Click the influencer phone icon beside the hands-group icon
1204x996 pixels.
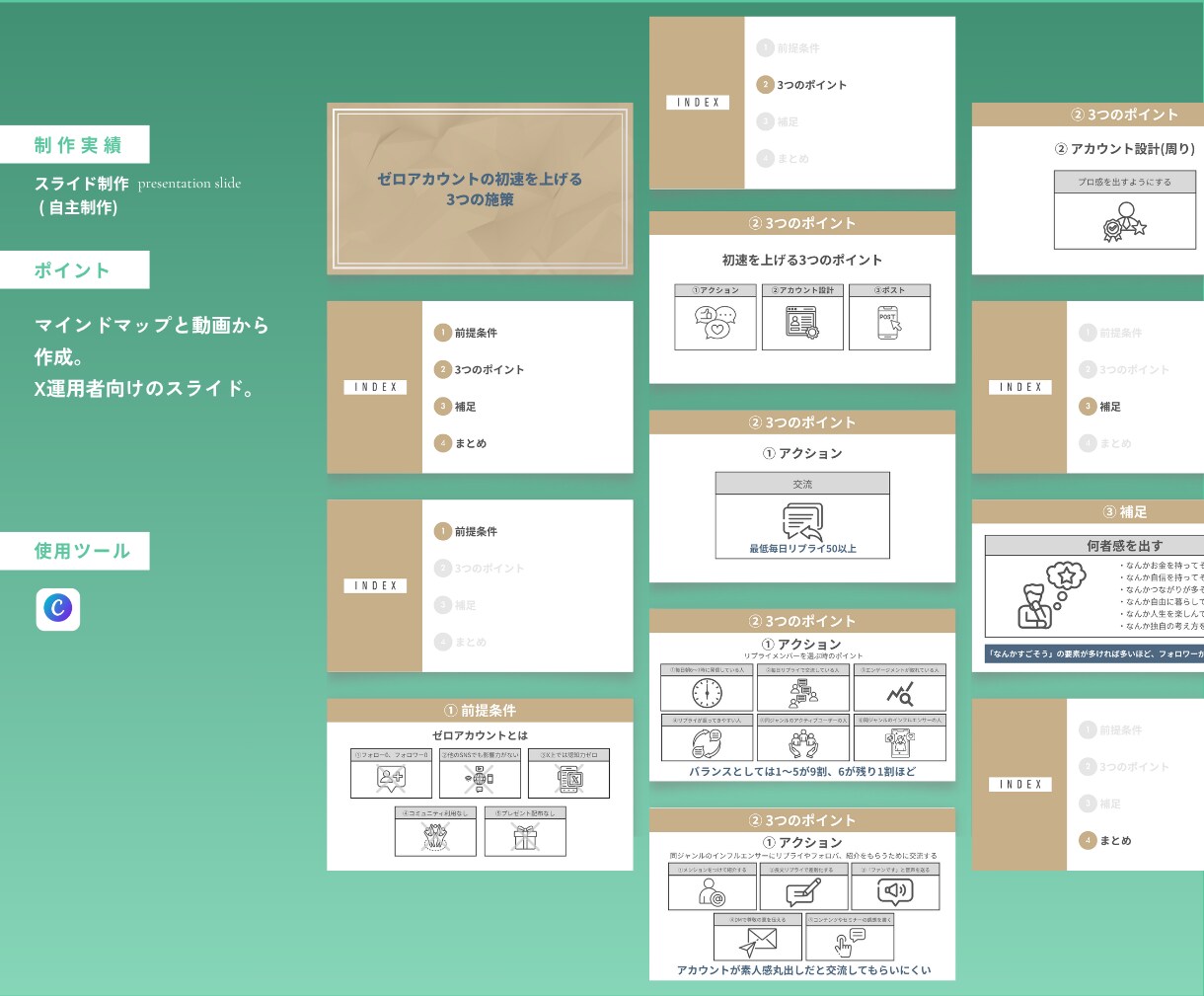pos(900,743)
